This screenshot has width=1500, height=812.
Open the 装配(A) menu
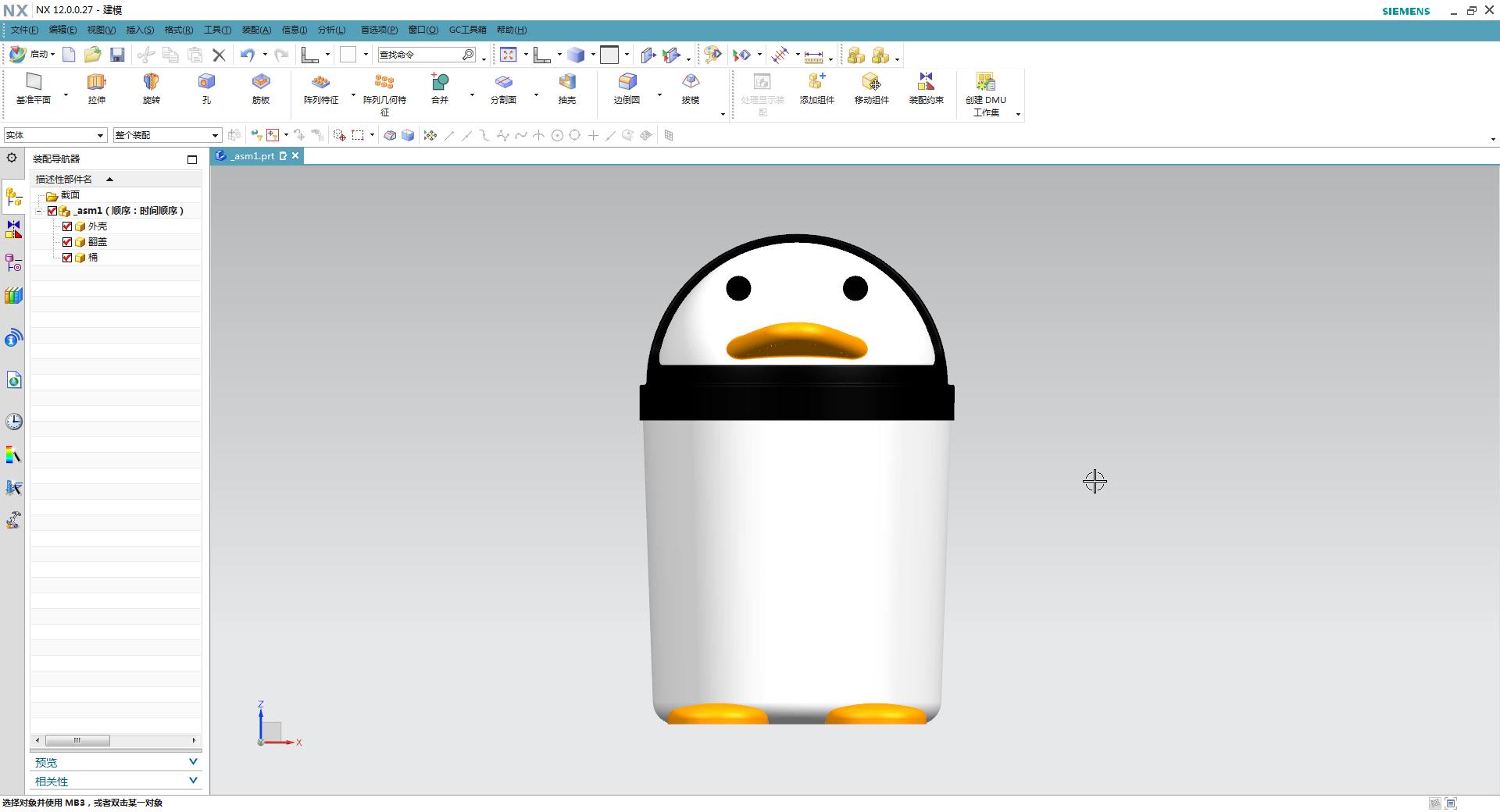point(256,30)
